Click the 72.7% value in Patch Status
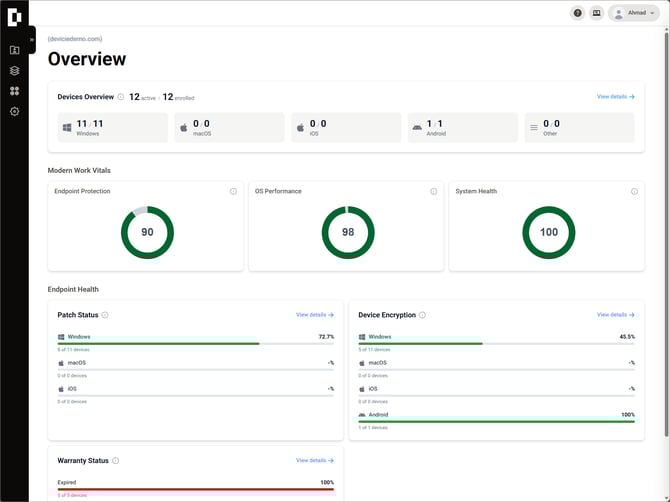 point(326,337)
